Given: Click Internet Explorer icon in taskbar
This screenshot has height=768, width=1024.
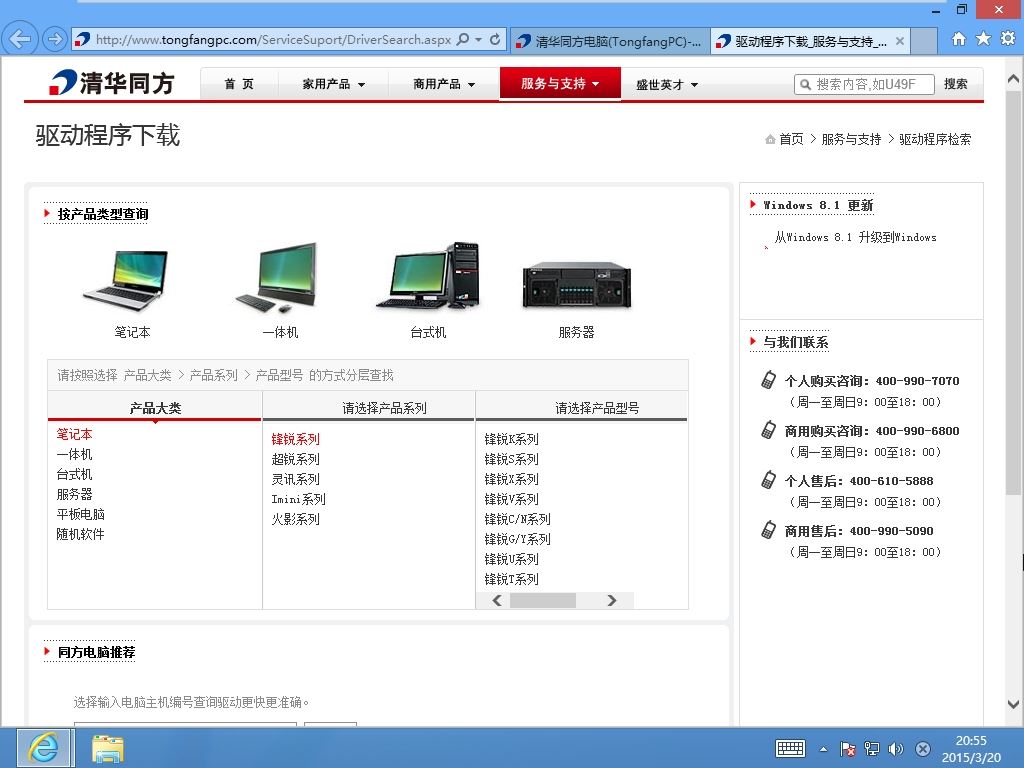Looking at the screenshot, I should coord(44,748).
